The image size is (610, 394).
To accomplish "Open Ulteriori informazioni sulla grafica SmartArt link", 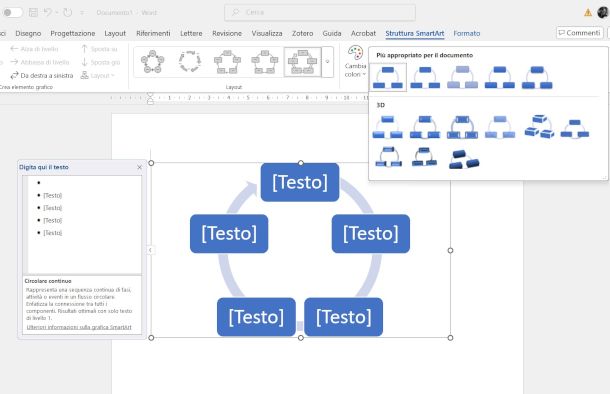I will coord(79,327).
